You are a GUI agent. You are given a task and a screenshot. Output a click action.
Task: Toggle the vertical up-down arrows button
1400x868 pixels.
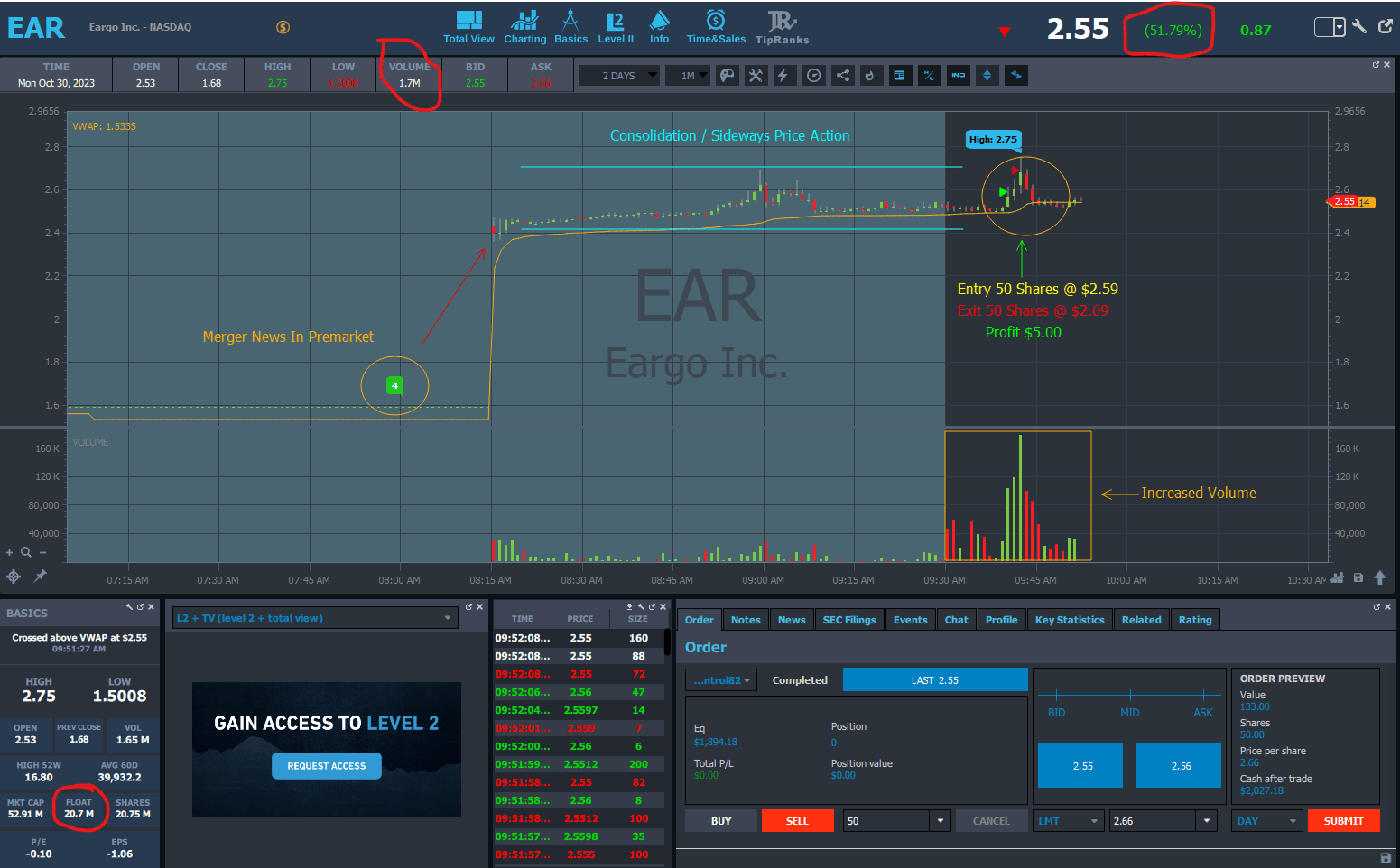point(987,76)
